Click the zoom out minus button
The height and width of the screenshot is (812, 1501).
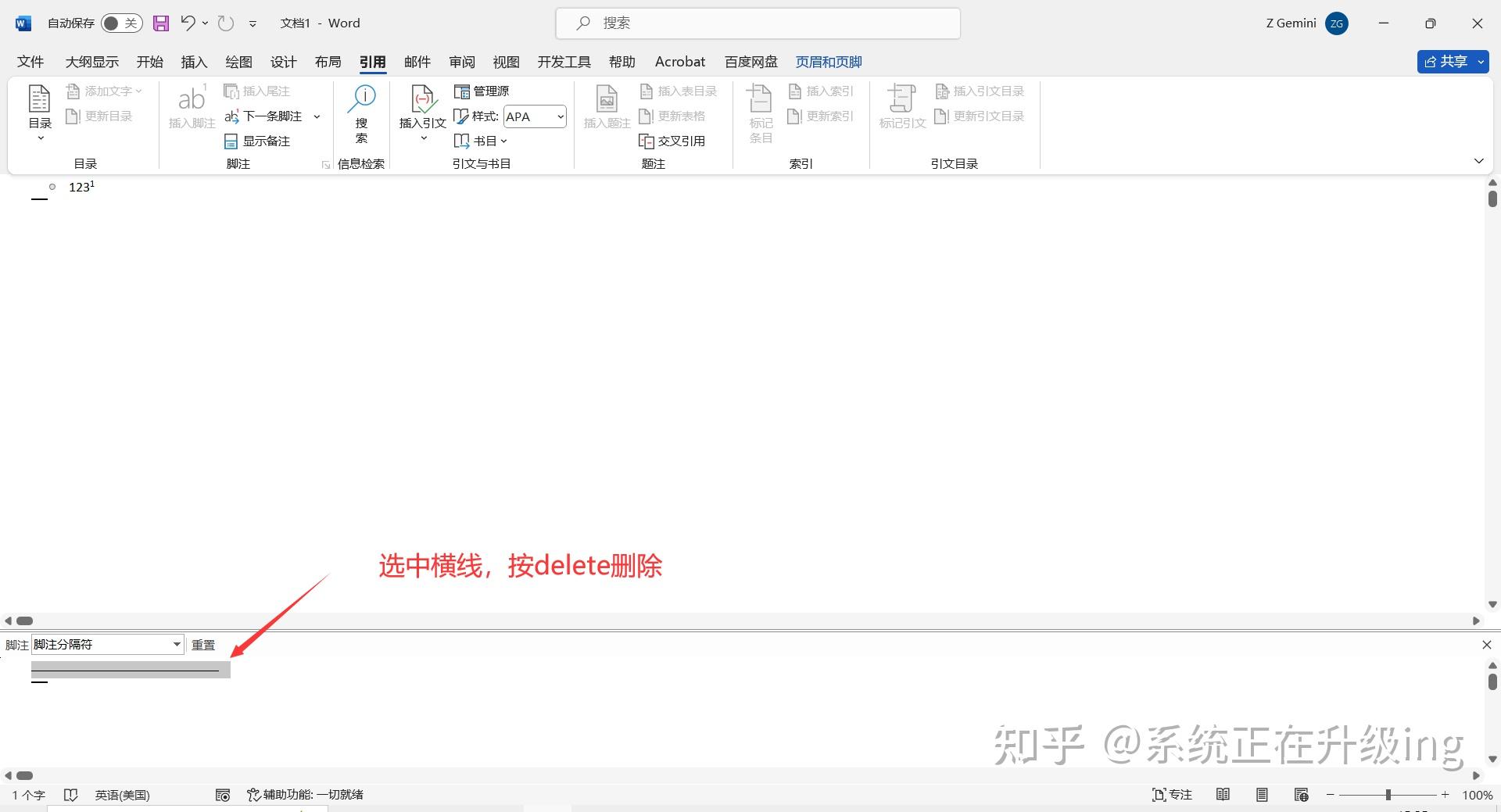pyautogui.click(x=1331, y=794)
